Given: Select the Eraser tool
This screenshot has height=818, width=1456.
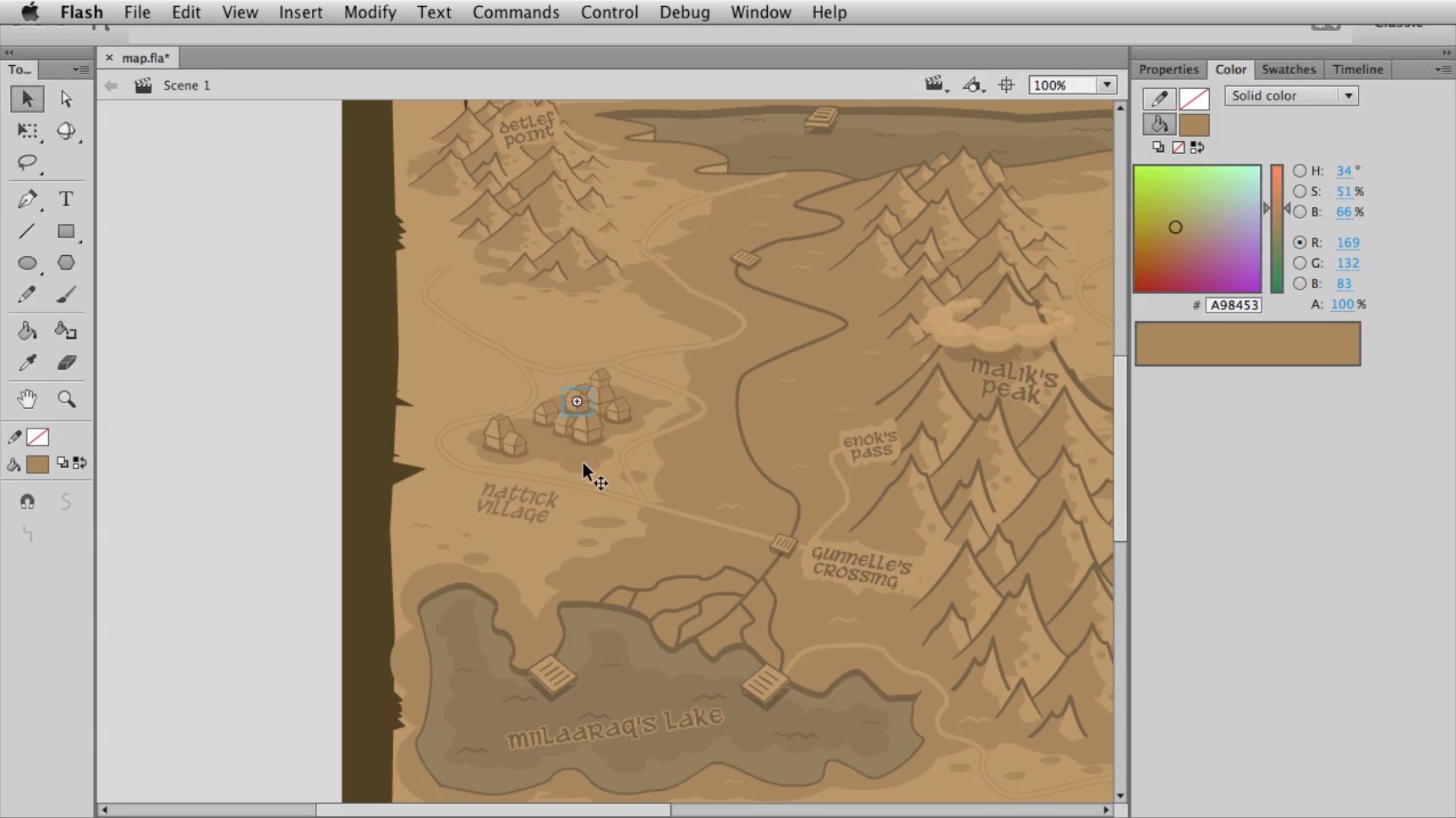Looking at the screenshot, I should click(65, 363).
